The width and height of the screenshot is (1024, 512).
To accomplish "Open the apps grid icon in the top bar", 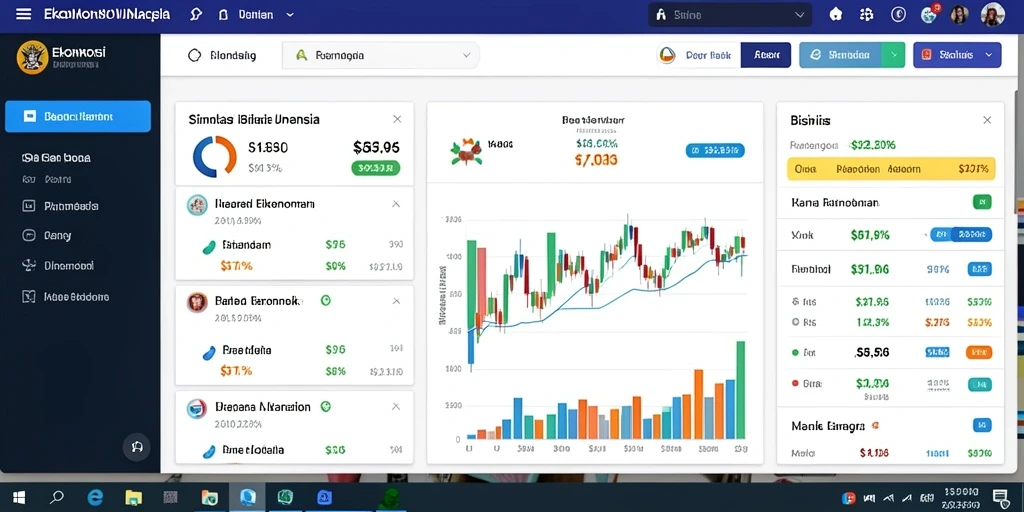I will click(867, 14).
